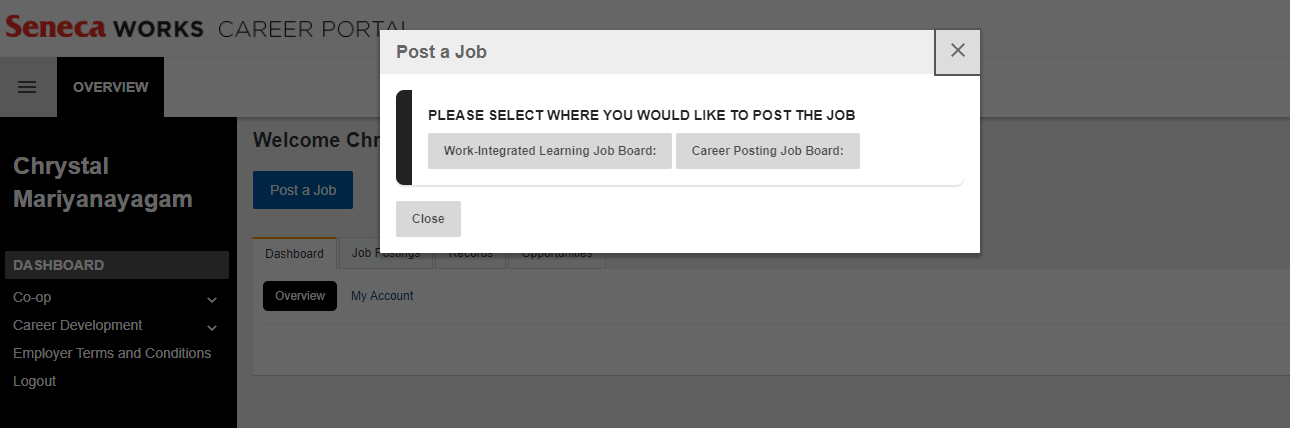Choose the Career Posting Job Board option

[767, 151]
